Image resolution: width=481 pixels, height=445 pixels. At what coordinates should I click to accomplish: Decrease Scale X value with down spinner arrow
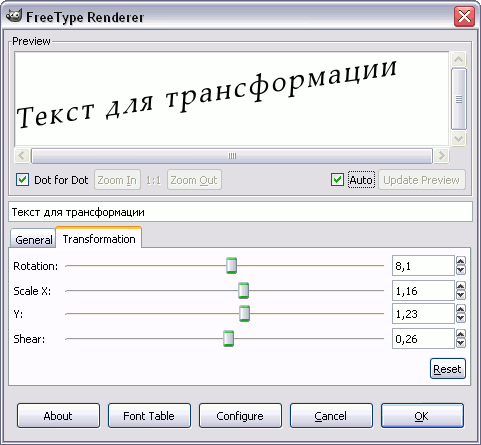click(x=461, y=295)
